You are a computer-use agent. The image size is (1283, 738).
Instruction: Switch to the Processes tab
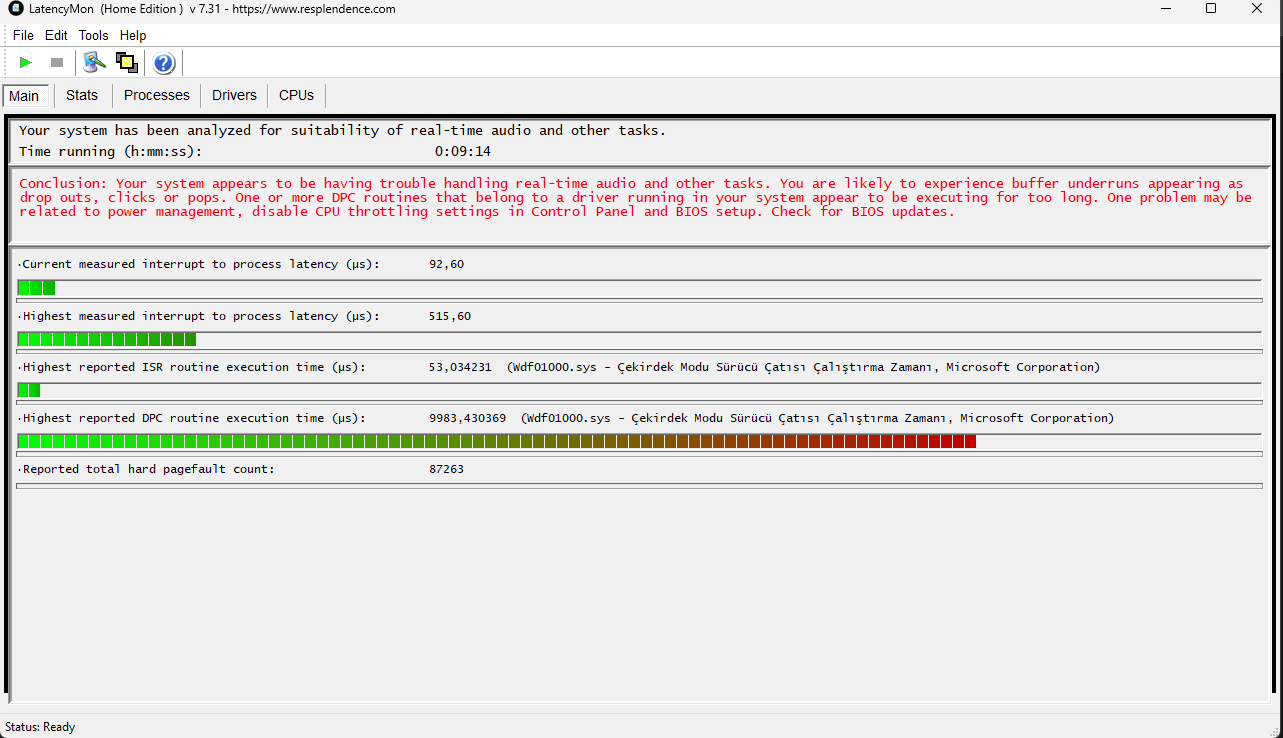(157, 95)
